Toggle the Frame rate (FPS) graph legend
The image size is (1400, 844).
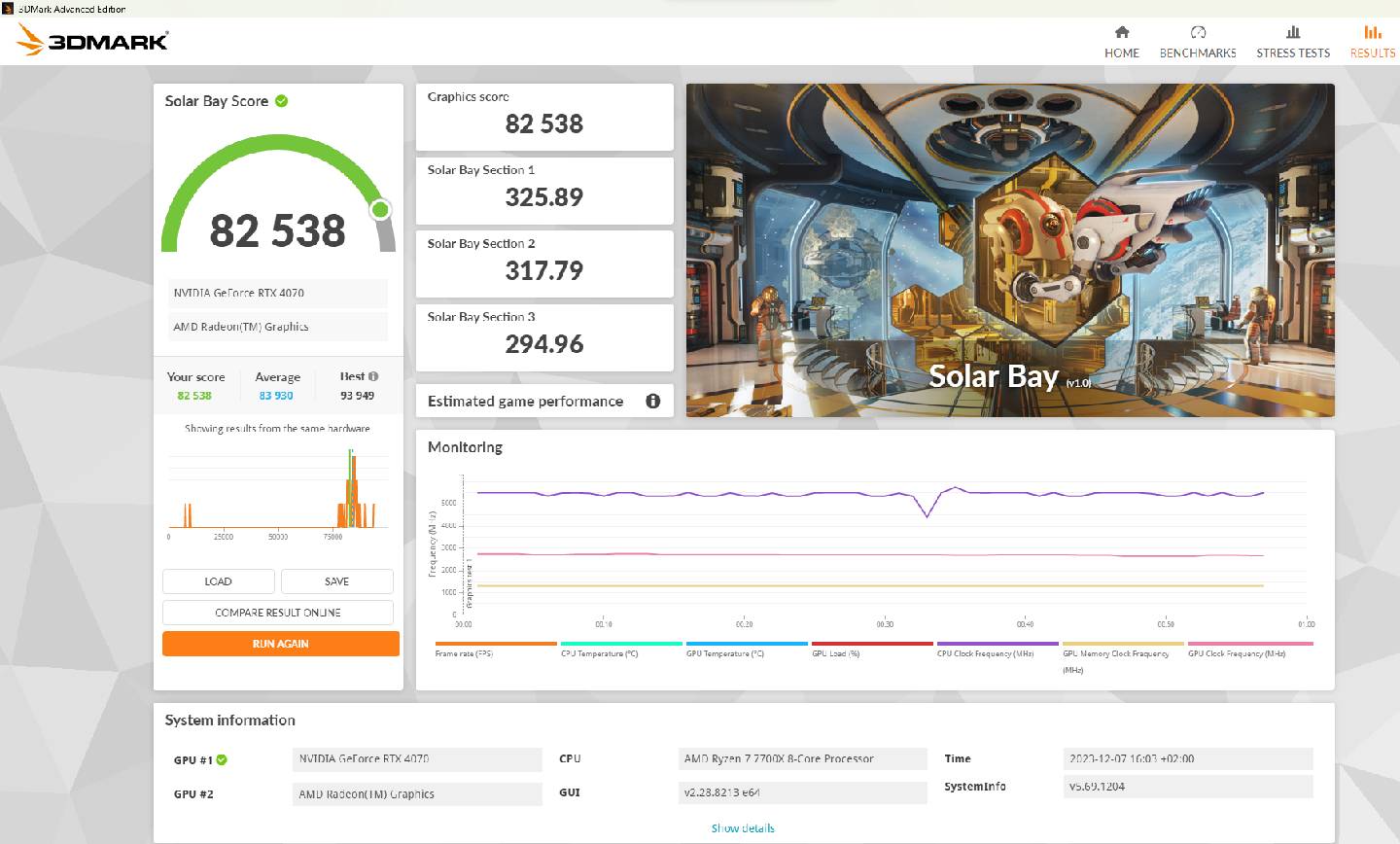[x=464, y=653]
